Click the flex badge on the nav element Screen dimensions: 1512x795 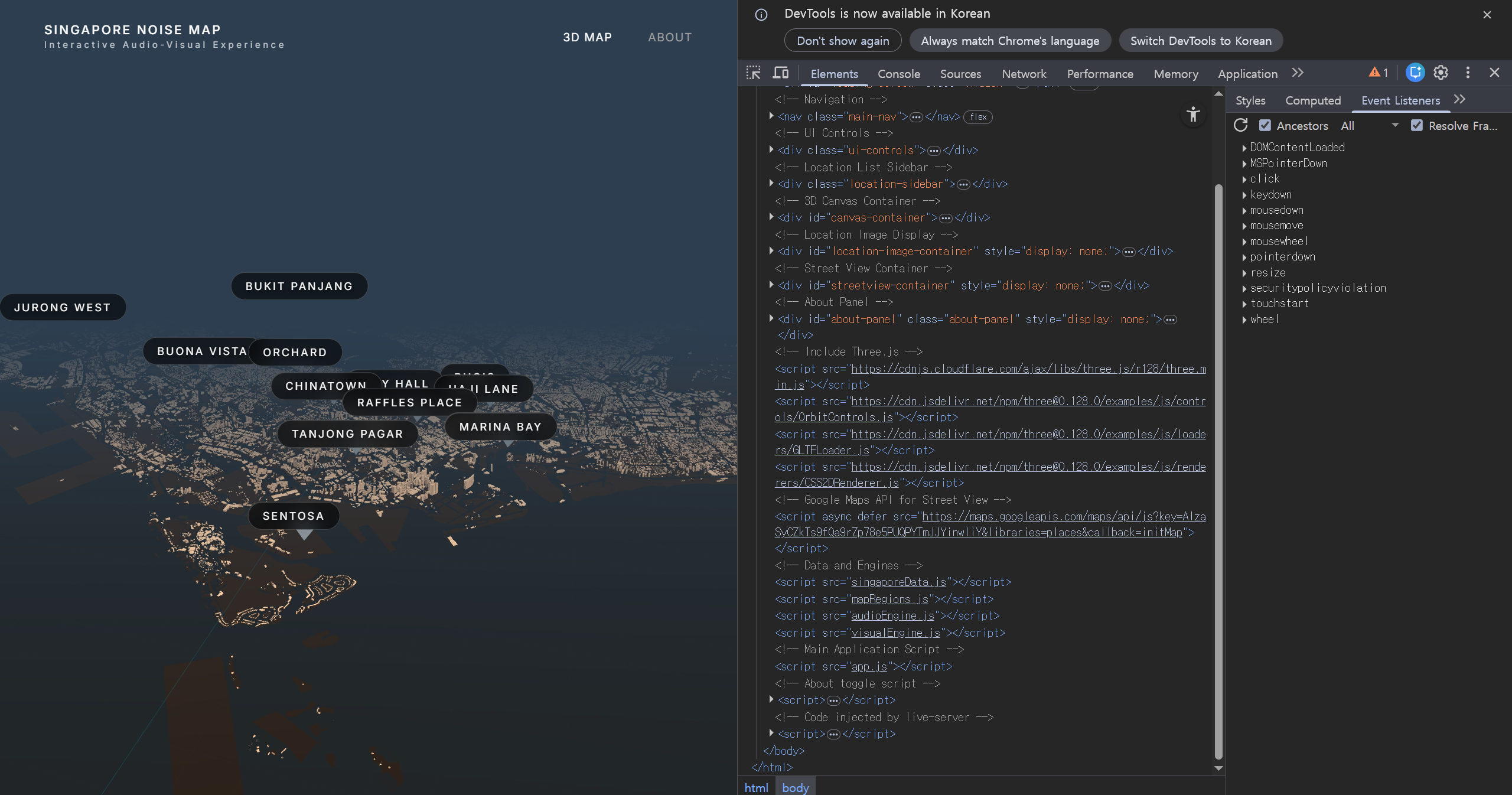click(x=977, y=117)
